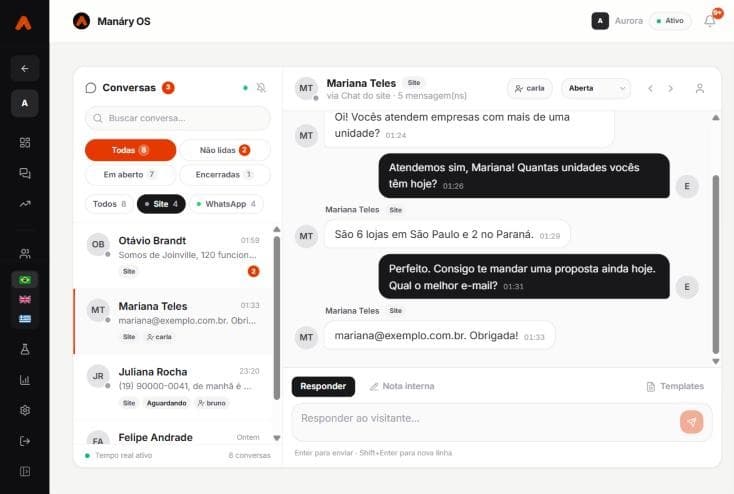Viewport: 734px width, 494px height.
Task: Select the Brazil flag language
Action: tap(25, 280)
